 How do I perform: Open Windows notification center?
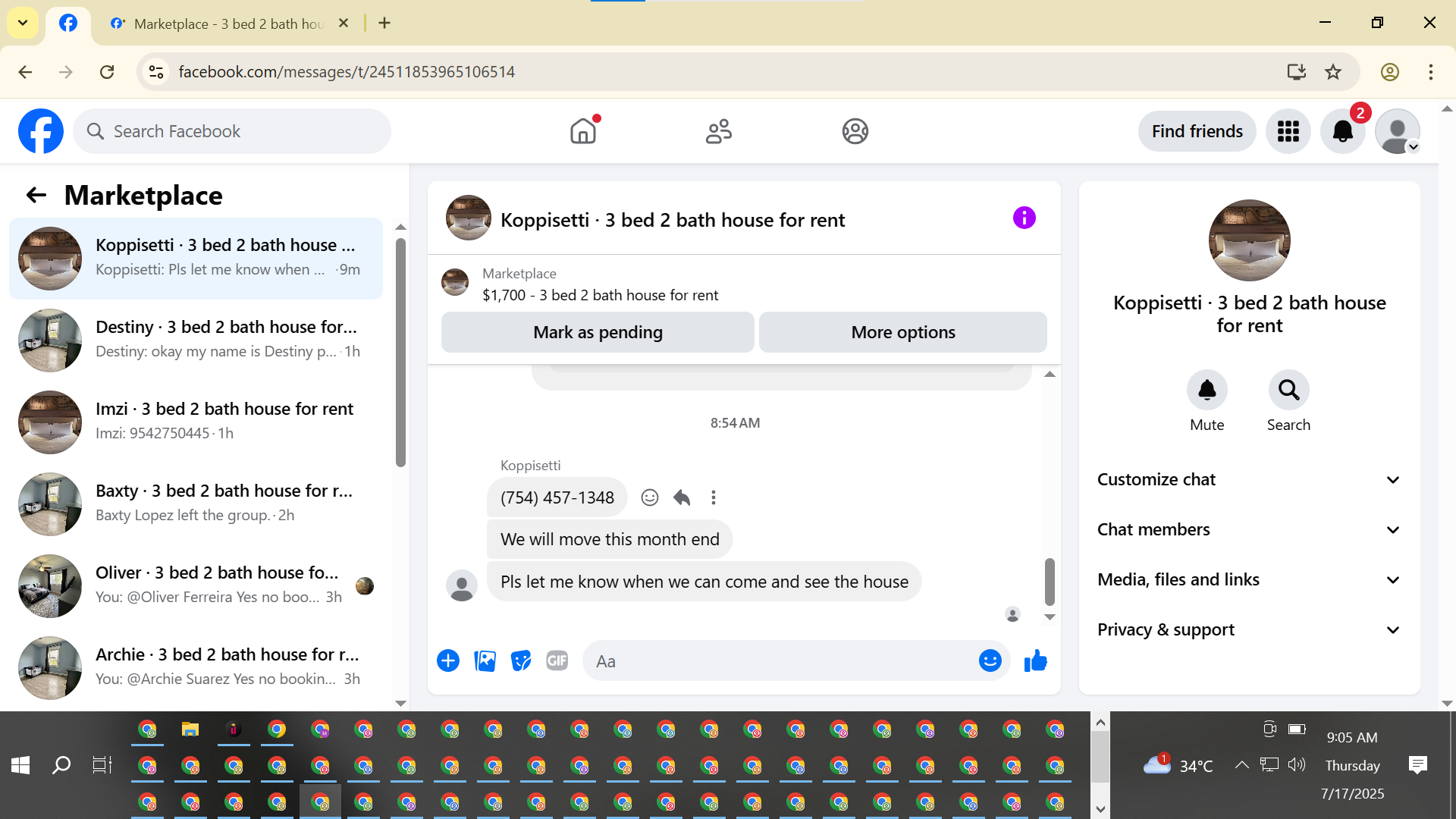(x=1417, y=765)
